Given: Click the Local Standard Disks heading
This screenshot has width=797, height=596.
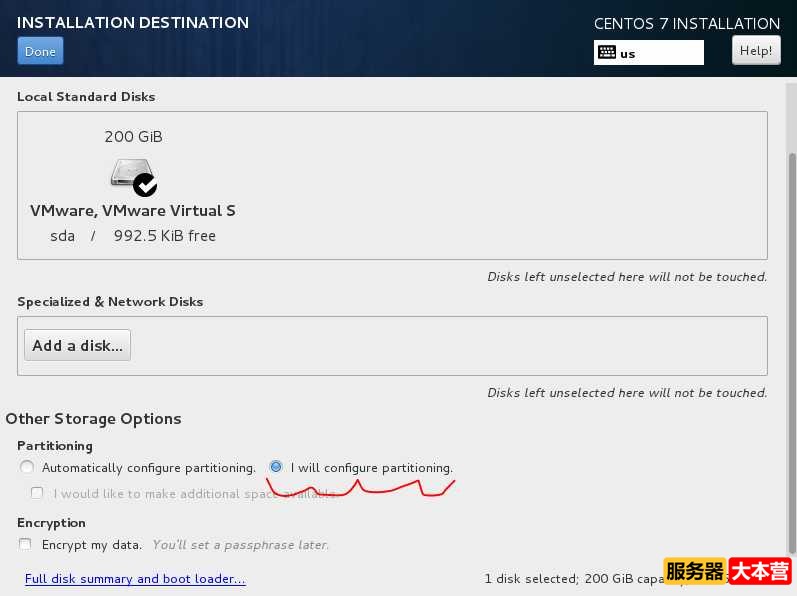Looking at the screenshot, I should coord(86,97).
